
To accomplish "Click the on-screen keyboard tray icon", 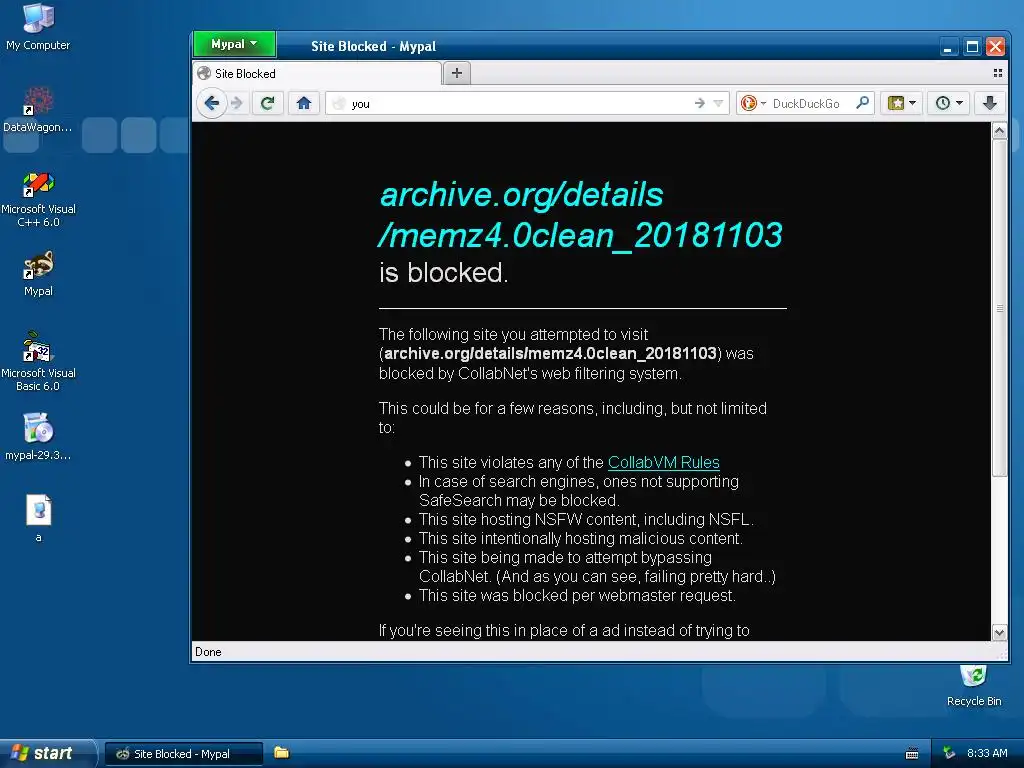I will point(912,754).
